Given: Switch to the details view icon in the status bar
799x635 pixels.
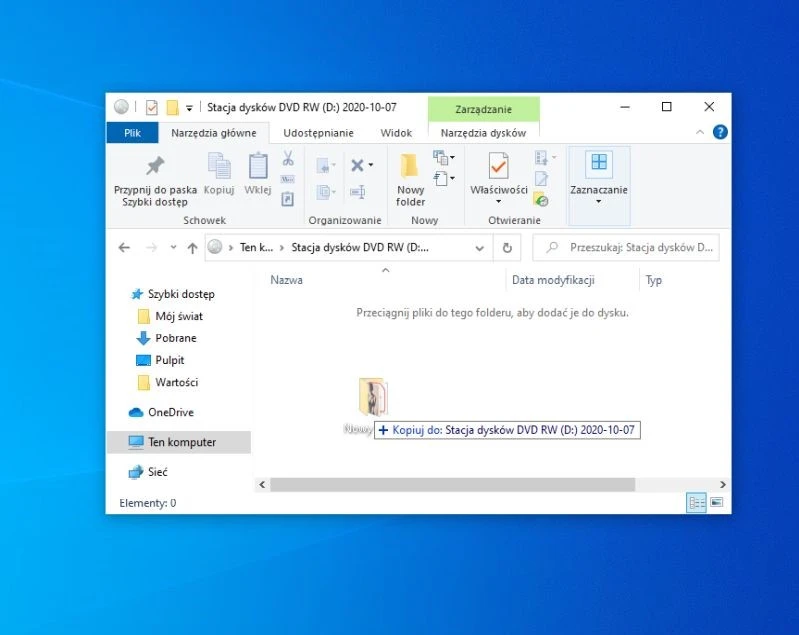Looking at the screenshot, I should [x=696, y=503].
